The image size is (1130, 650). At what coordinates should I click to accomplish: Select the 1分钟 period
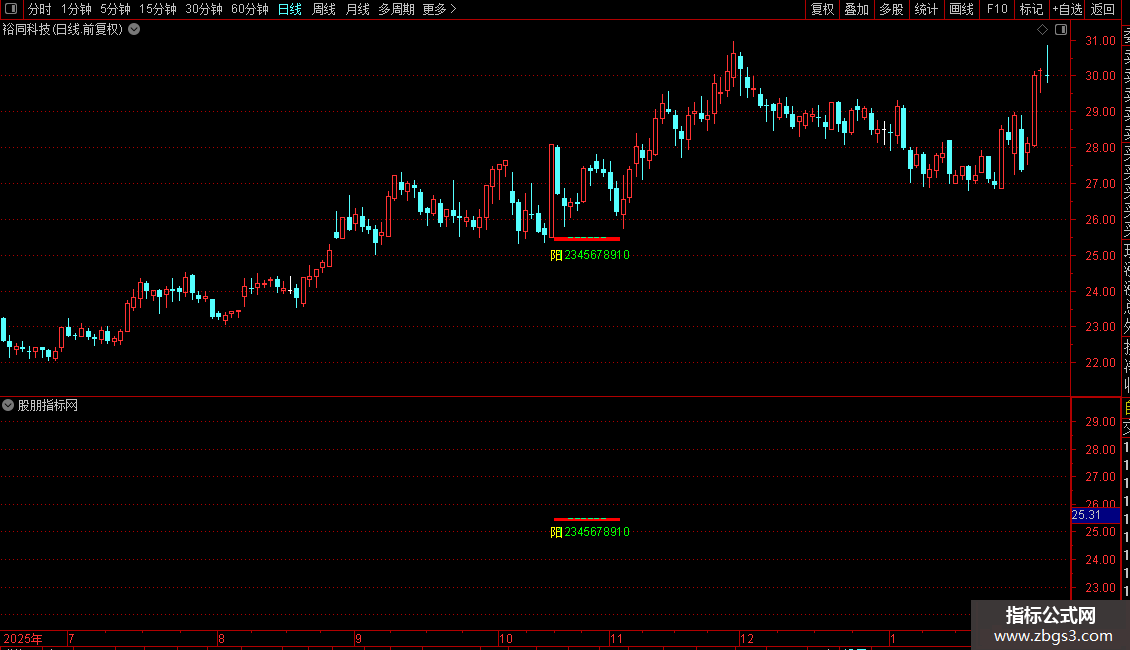click(x=76, y=9)
